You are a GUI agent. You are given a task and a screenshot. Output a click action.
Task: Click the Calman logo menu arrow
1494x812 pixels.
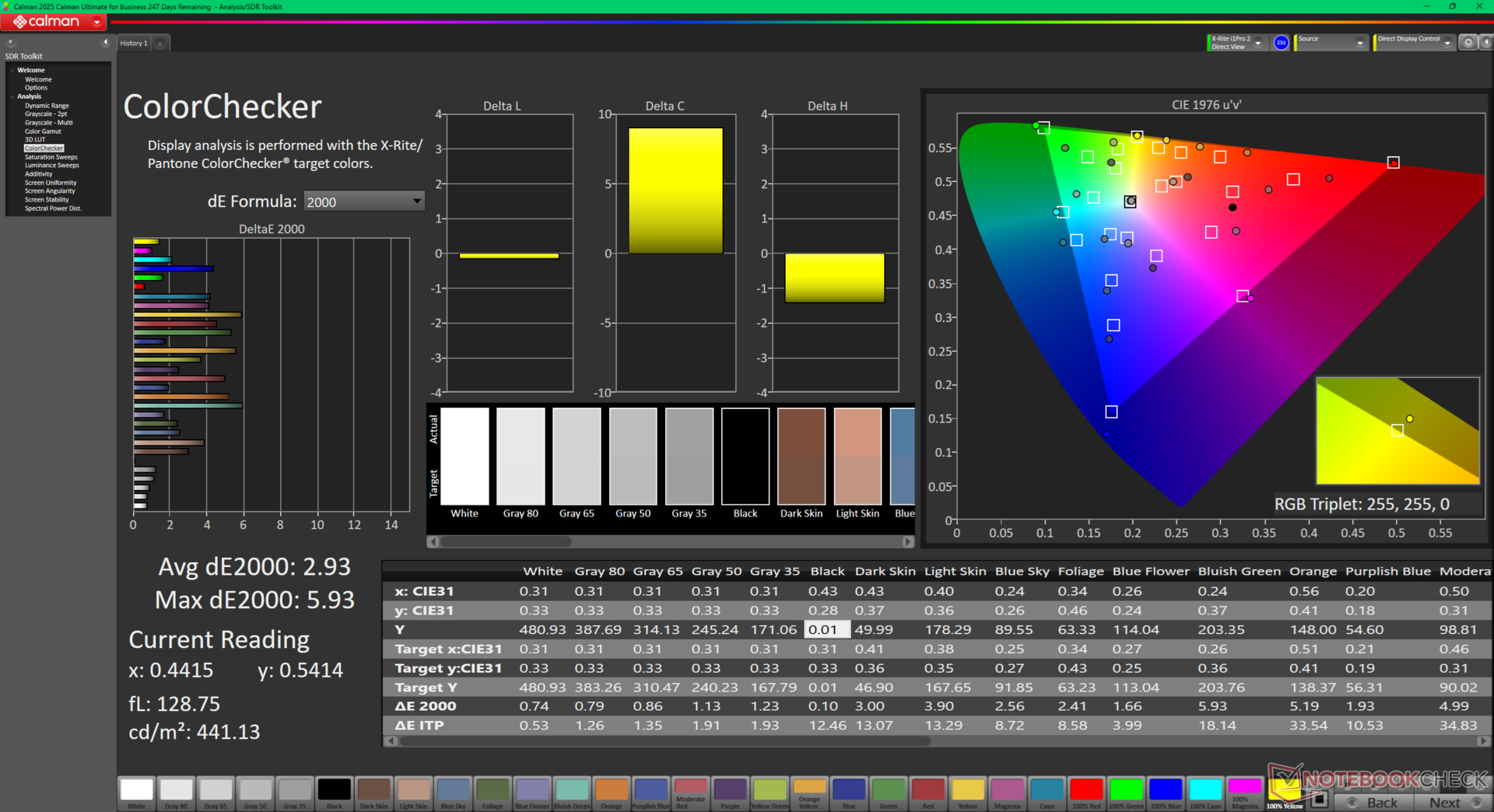coord(96,22)
